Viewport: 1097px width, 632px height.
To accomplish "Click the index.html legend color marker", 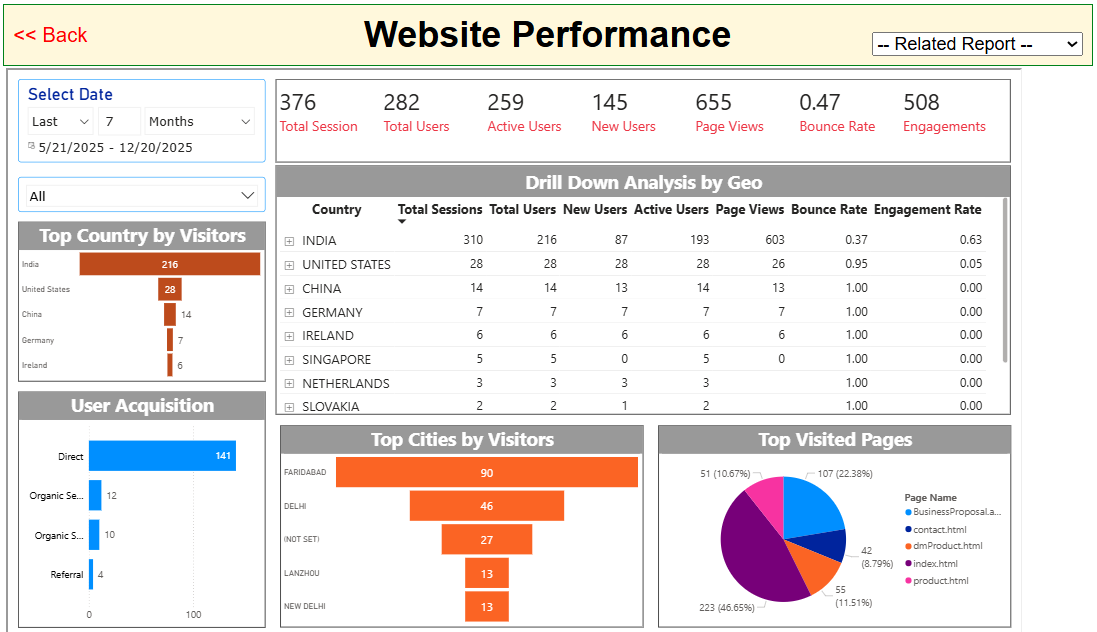I will pos(908,563).
